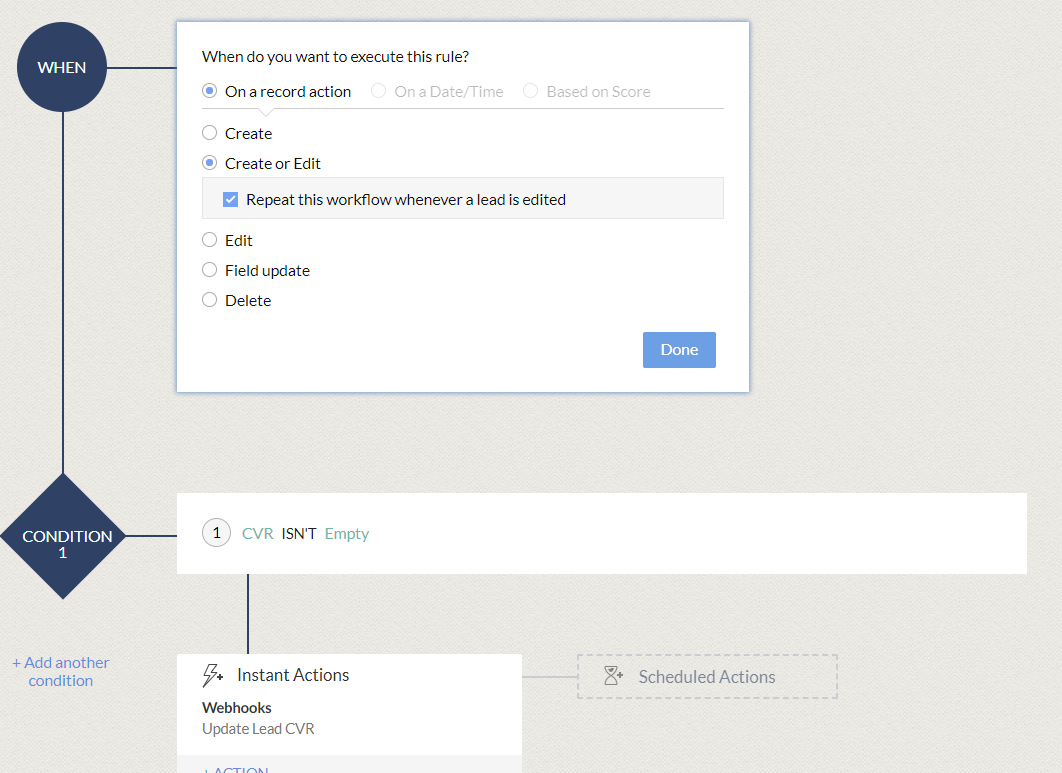The height and width of the screenshot is (773, 1062).
Task: Click the condition number badge 1
Action: [216, 533]
